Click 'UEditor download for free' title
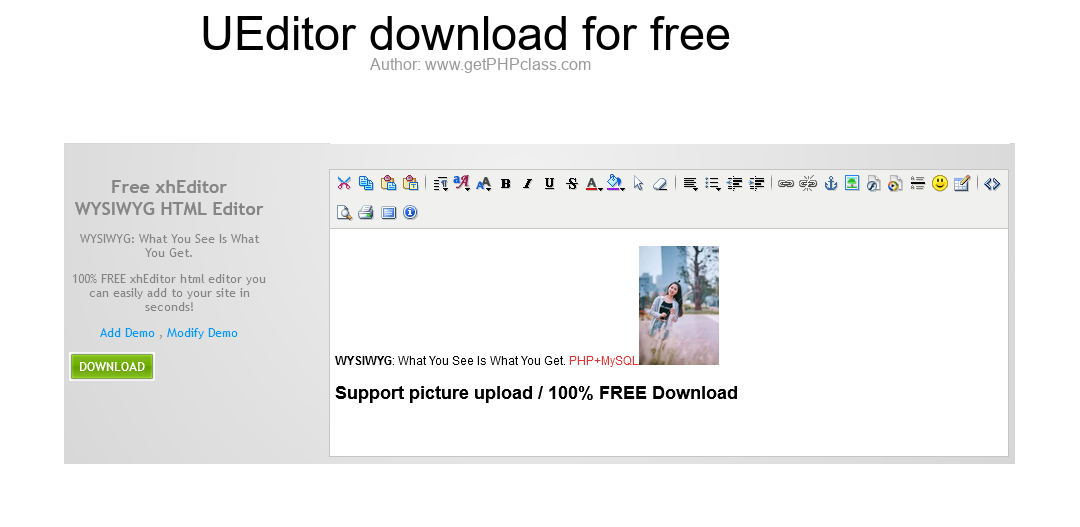 [466, 33]
